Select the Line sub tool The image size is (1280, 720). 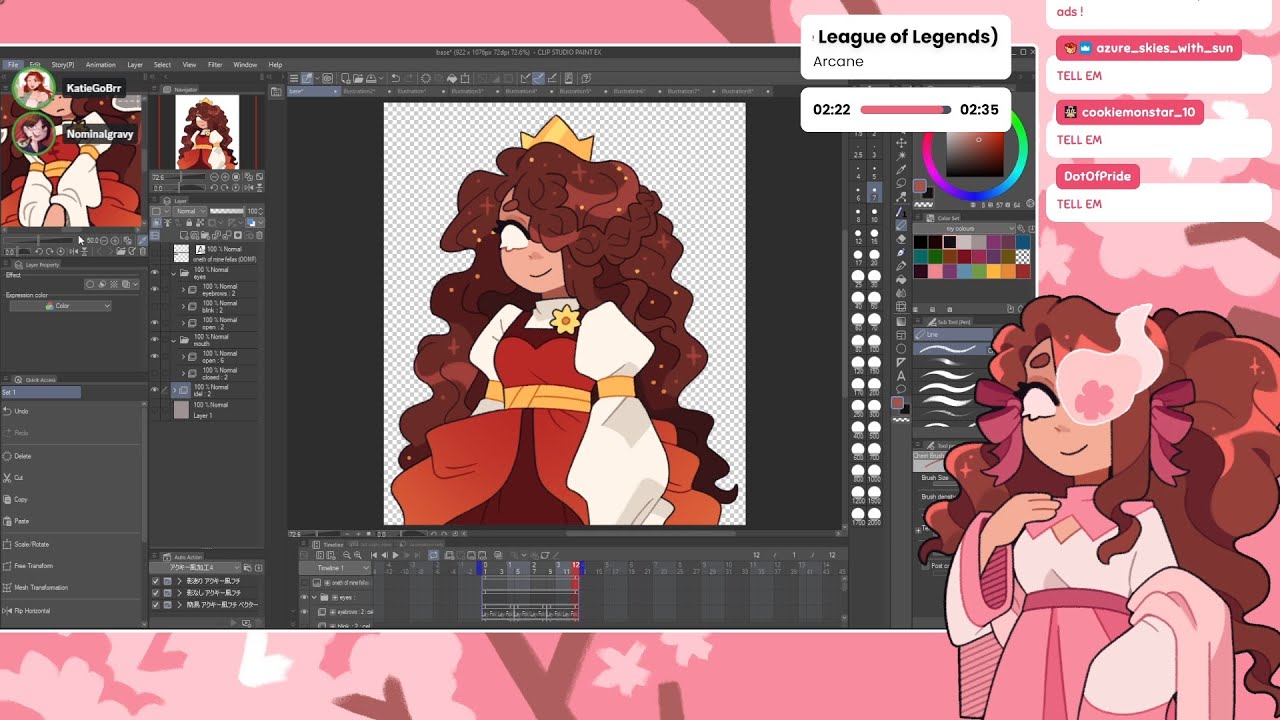(954, 334)
